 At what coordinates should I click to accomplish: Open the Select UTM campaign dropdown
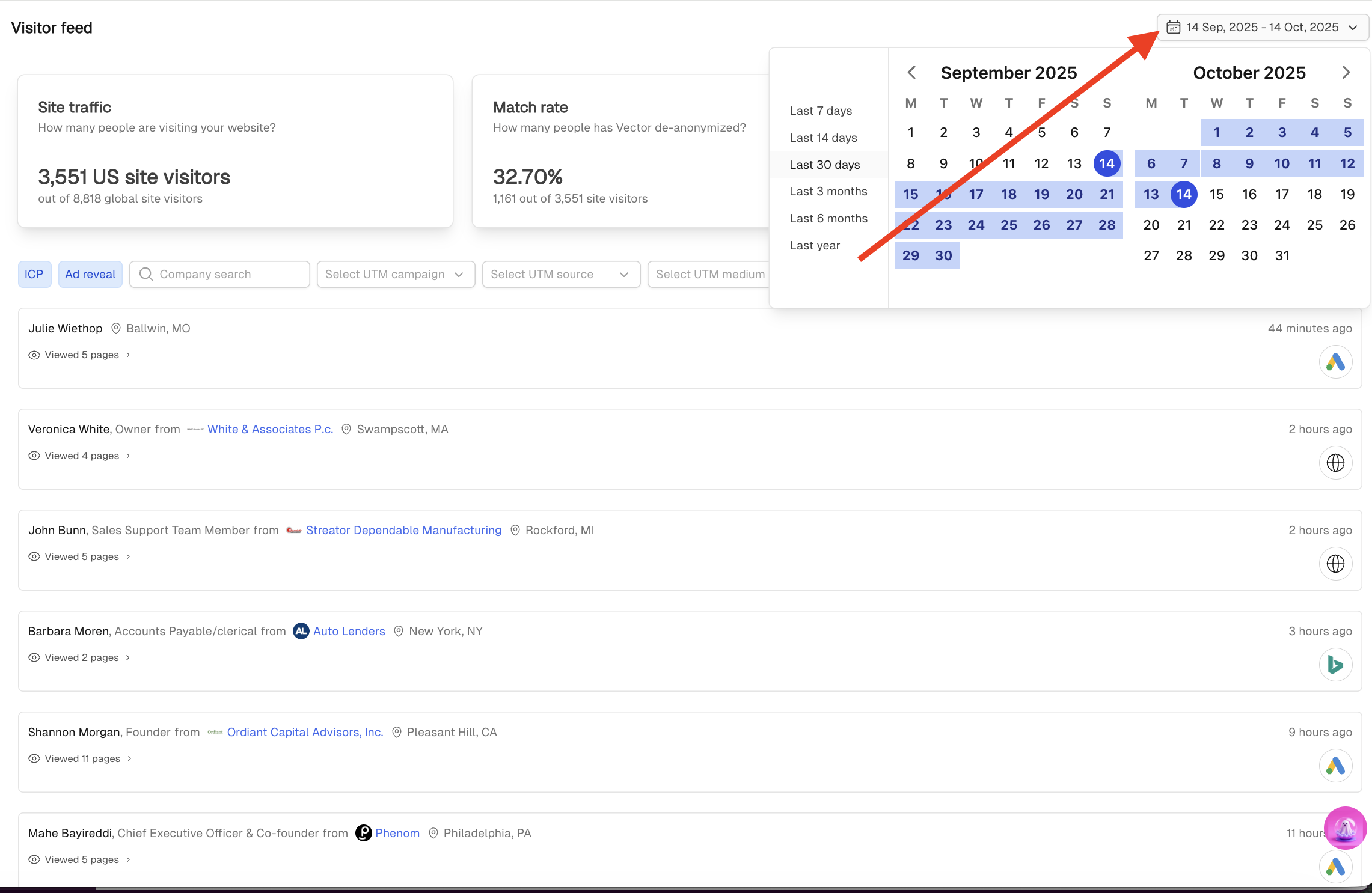pyautogui.click(x=395, y=274)
